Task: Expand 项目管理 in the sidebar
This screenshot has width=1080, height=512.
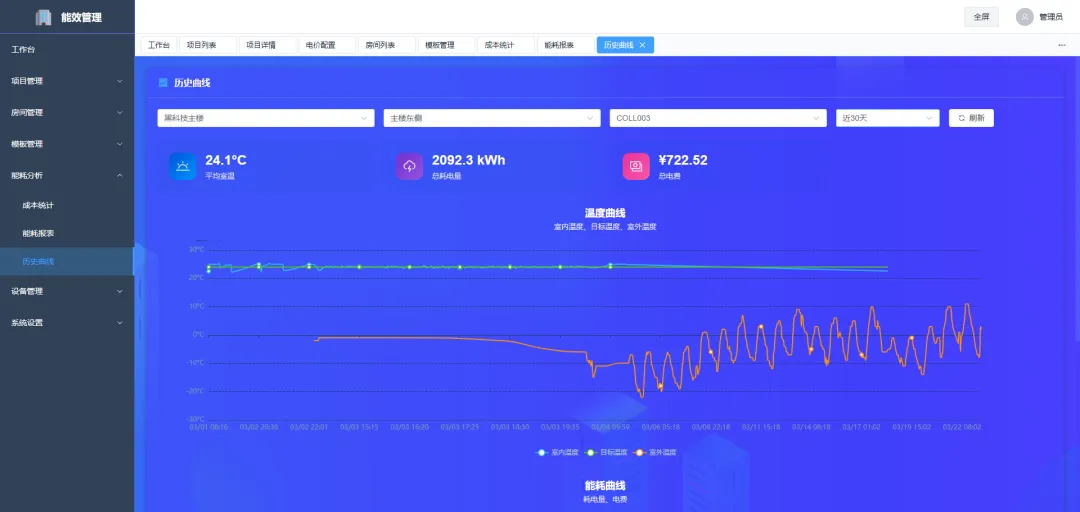Action: [67, 81]
